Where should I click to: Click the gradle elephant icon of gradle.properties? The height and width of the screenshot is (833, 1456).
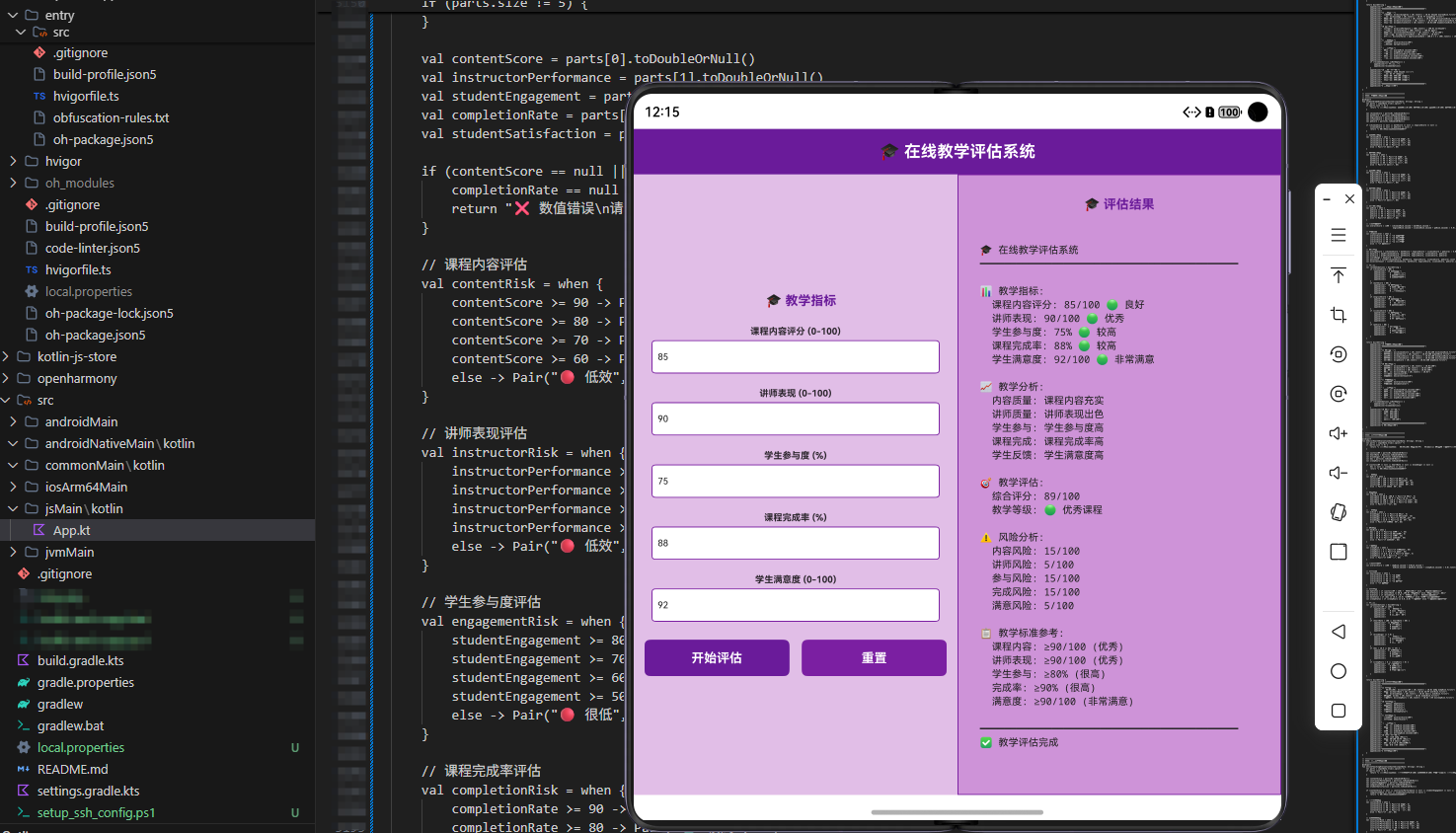pos(24,682)
